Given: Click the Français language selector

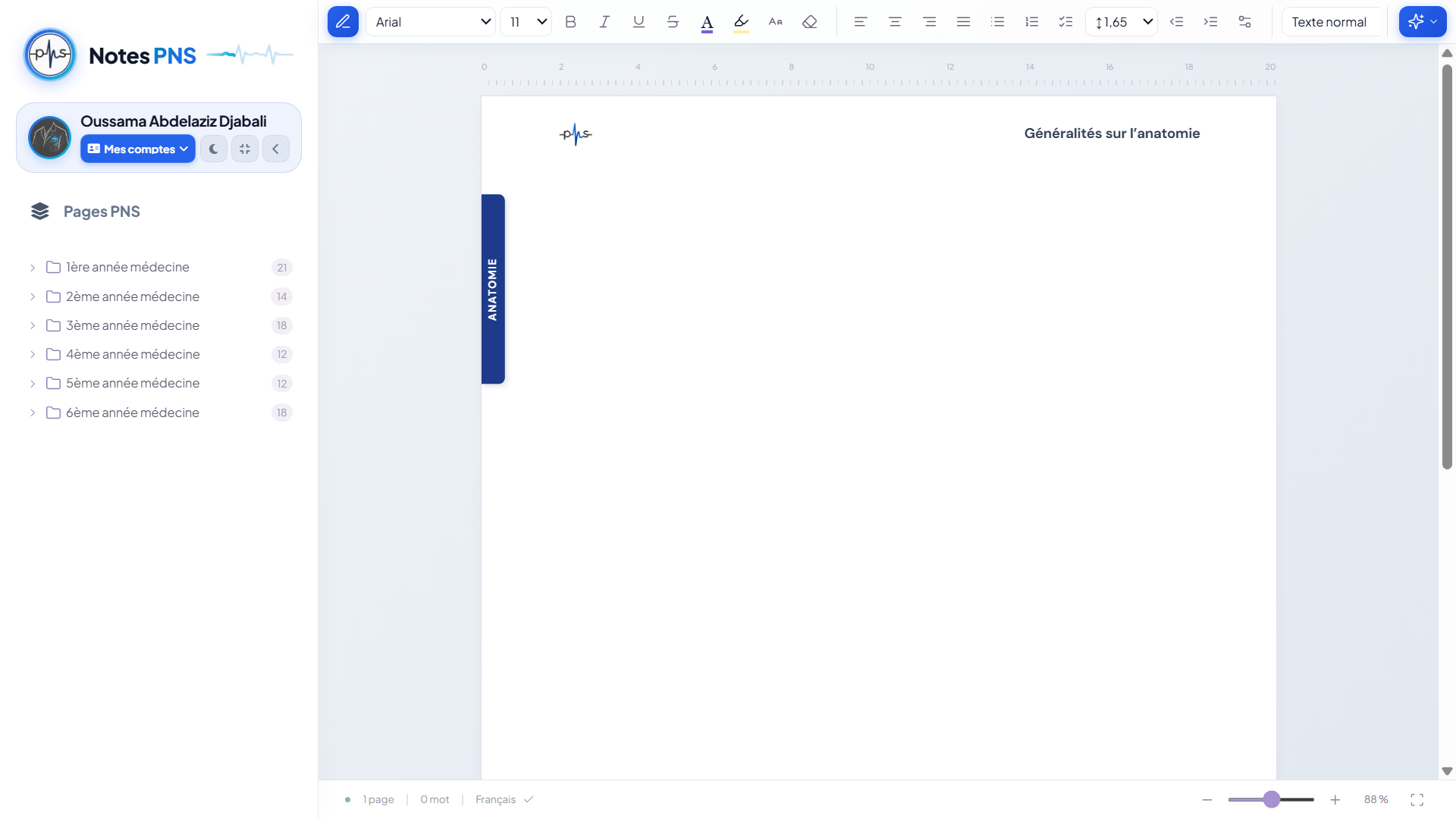Looking at the screenshot, I should click(x=504, y=799).
